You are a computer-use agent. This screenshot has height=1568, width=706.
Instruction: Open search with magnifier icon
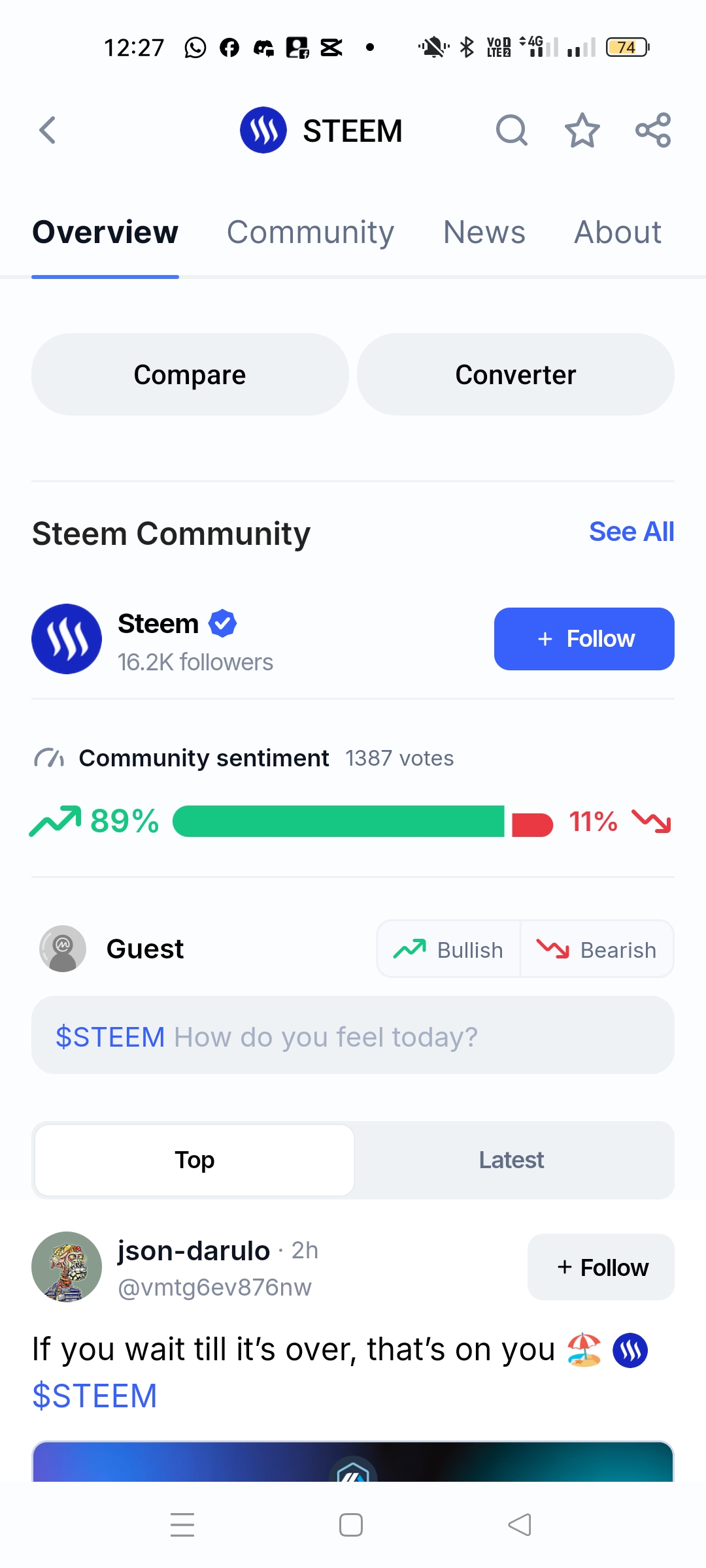pos(511,130)
